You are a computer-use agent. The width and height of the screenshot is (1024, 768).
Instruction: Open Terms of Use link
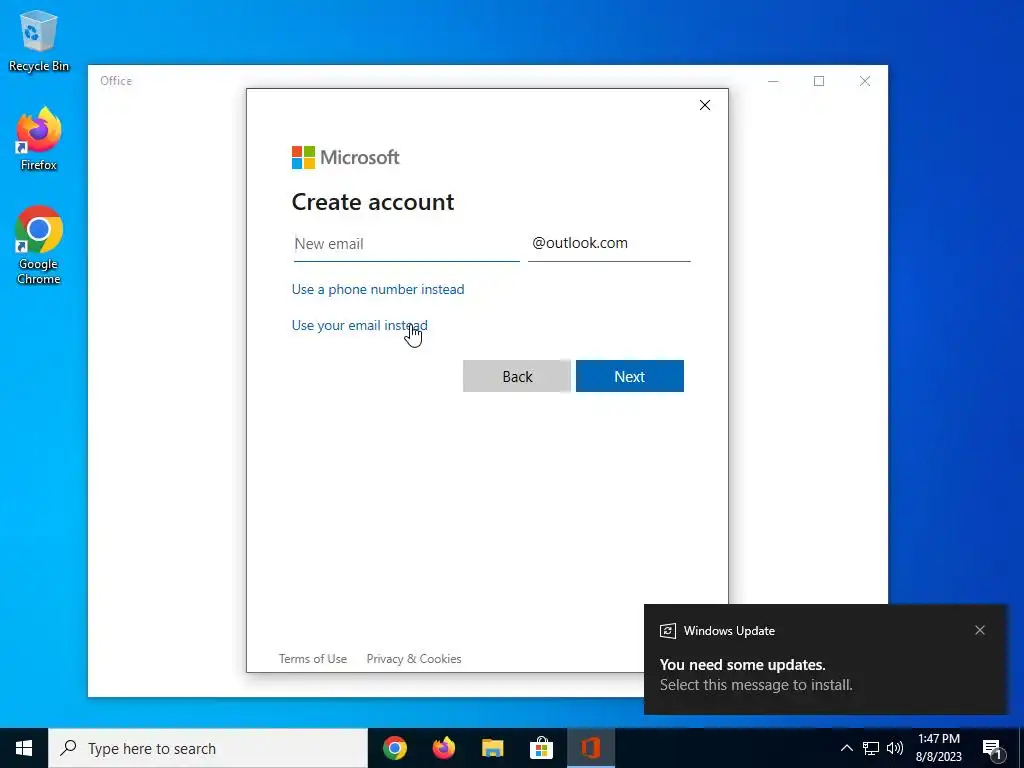(313, 659)
